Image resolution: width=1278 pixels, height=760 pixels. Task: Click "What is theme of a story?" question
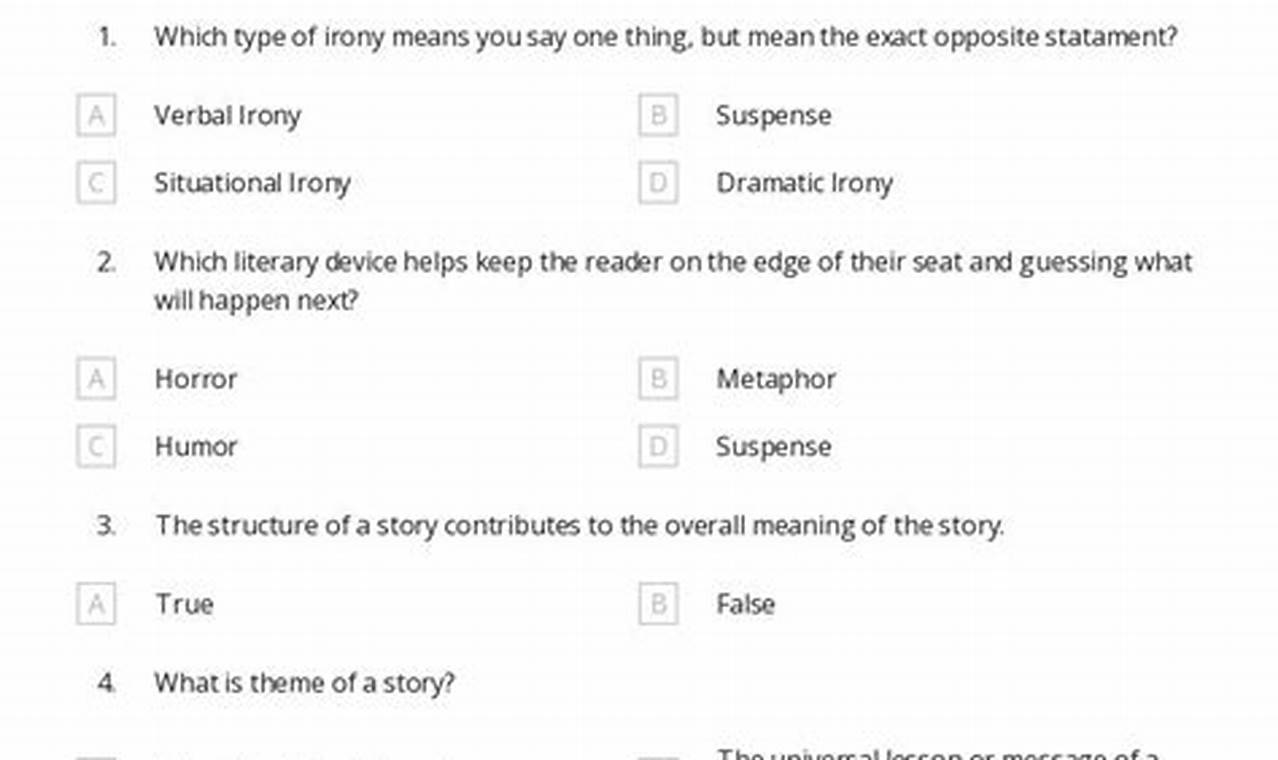[304, 683]
